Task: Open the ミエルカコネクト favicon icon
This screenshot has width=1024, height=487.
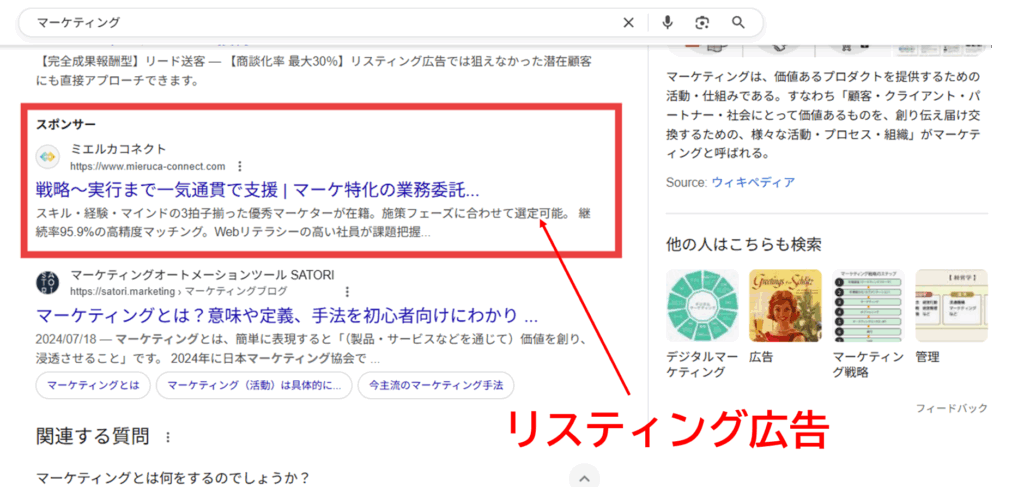Action: (48, 157)
